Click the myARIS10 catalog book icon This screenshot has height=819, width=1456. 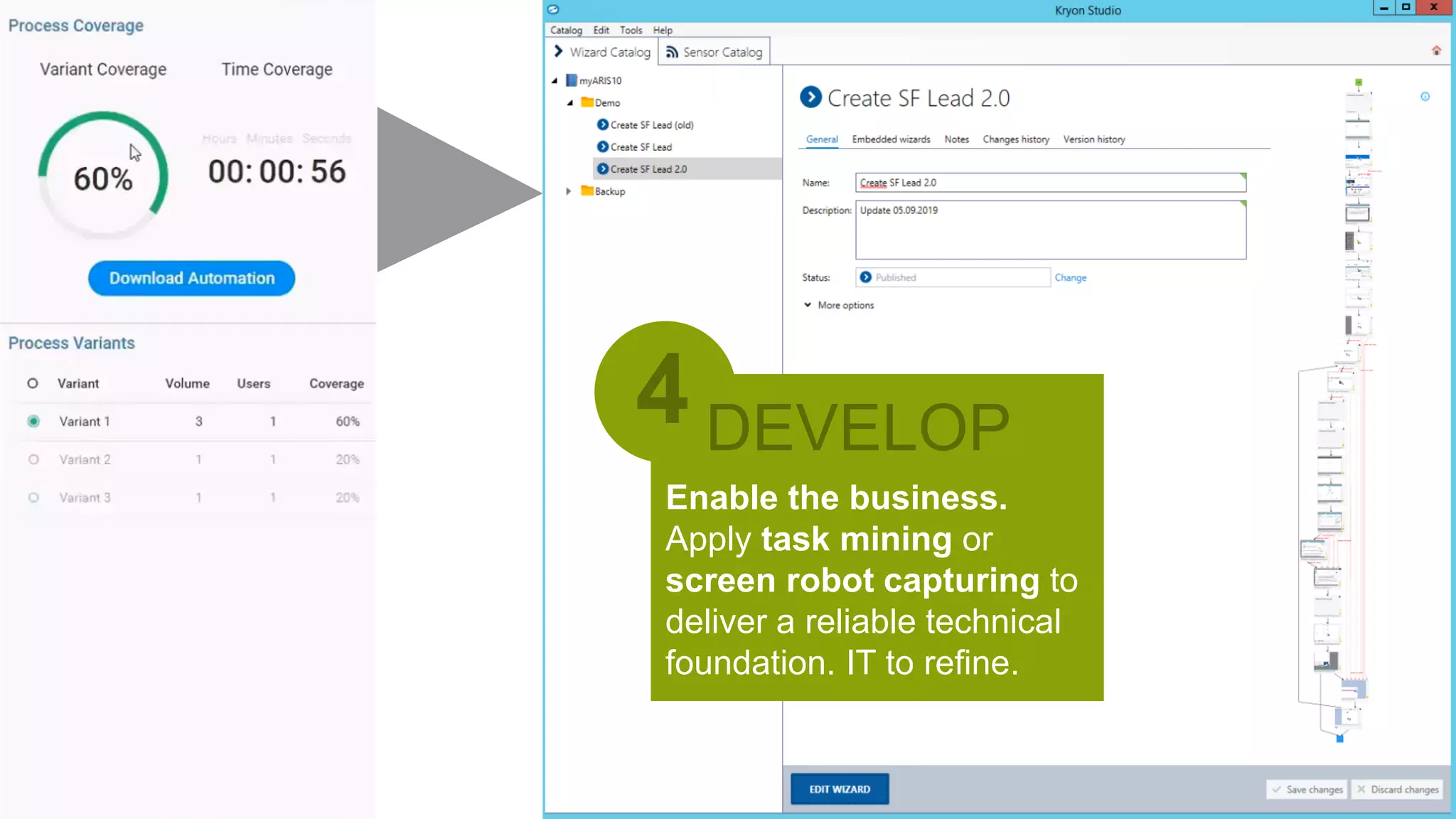(571, 80)
